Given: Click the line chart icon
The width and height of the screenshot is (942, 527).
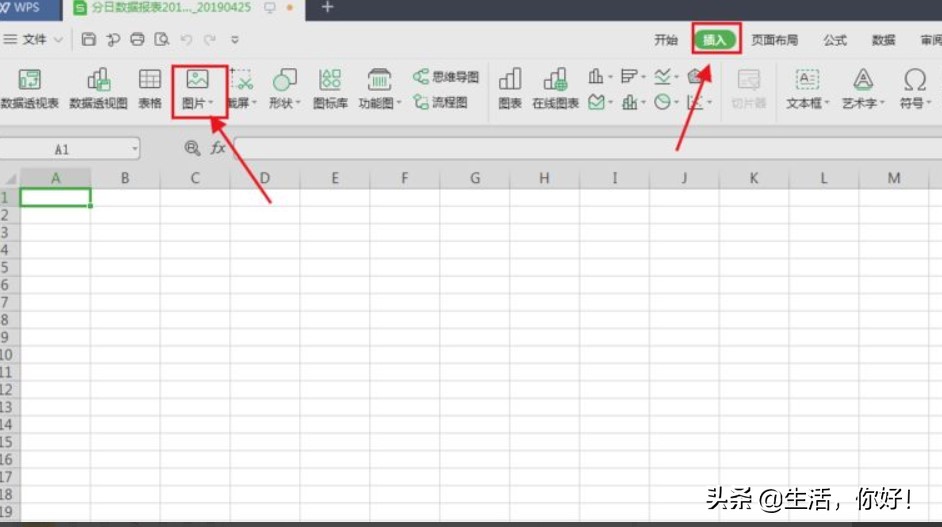Looking at the screenshot, I should pyautogui.click(x=662, y=76).
